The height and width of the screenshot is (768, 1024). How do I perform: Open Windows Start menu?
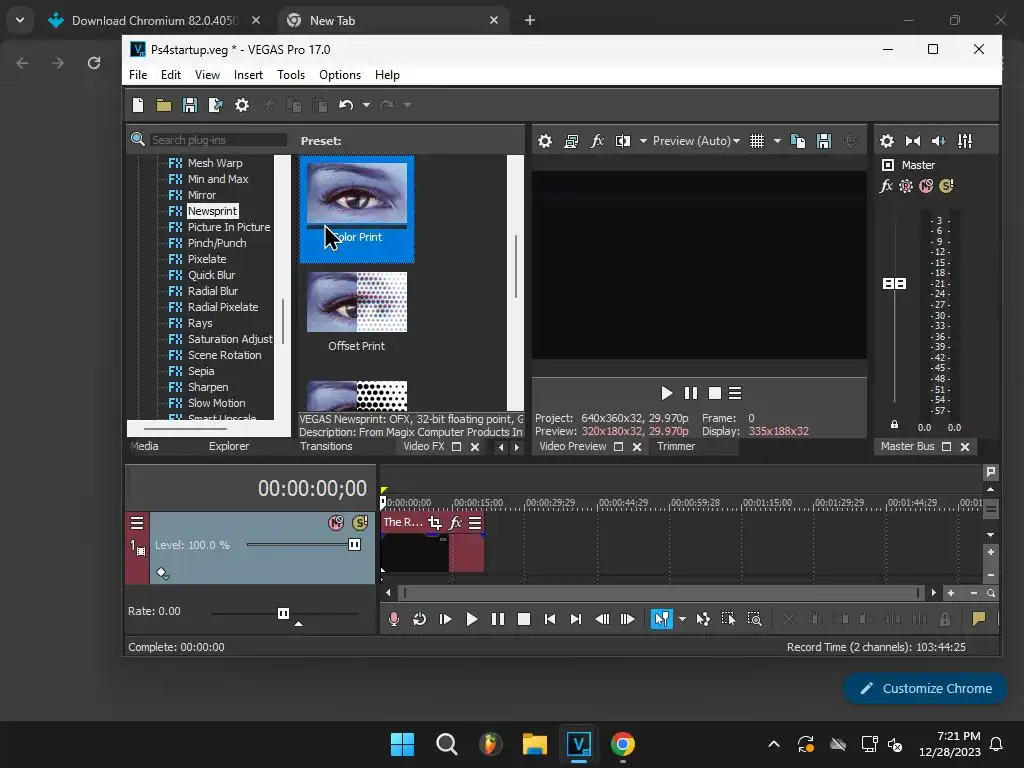402,744
